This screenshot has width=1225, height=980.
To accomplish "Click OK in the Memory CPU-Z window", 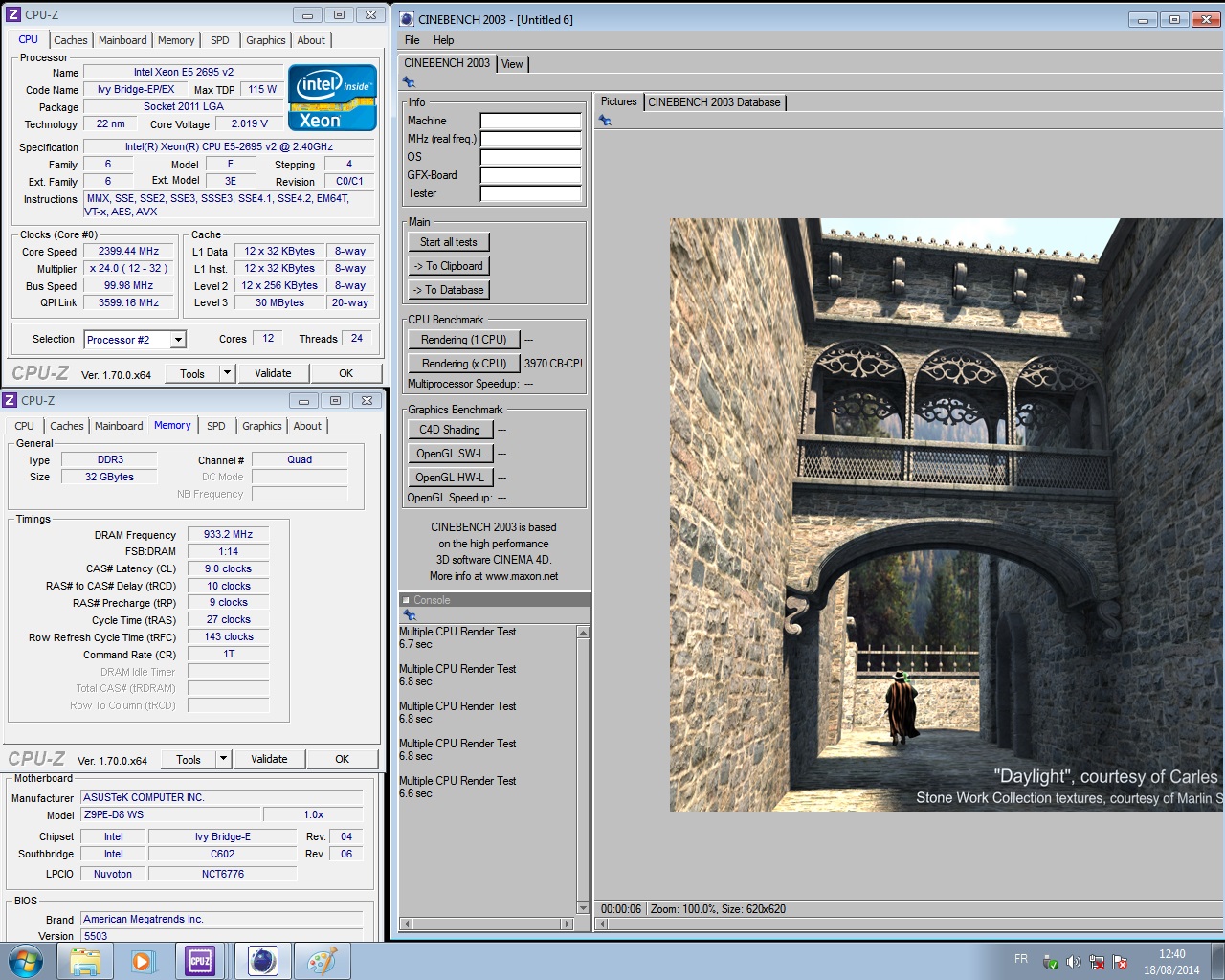I will 342,759.
